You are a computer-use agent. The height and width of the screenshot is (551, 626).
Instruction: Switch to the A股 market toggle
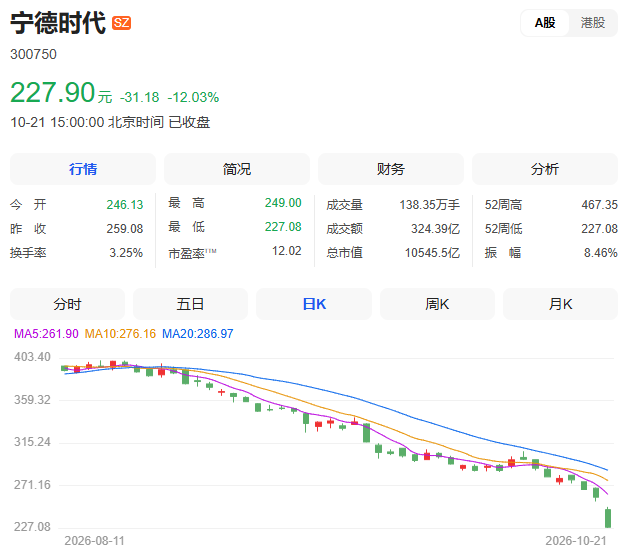tap(545, 23)
